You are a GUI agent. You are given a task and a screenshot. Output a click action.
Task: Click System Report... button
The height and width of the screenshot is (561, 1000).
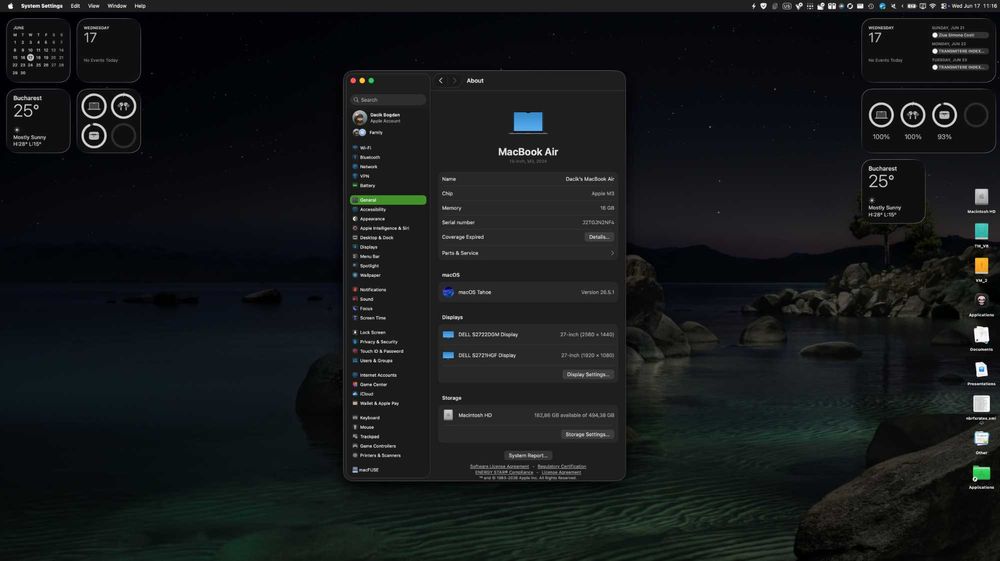[527, 456]
